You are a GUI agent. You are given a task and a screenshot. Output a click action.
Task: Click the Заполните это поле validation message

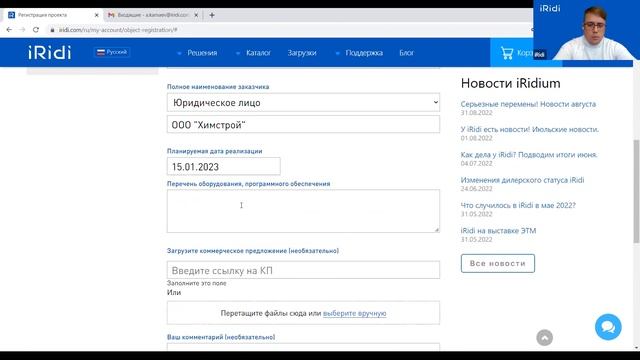tap(196, 283)
